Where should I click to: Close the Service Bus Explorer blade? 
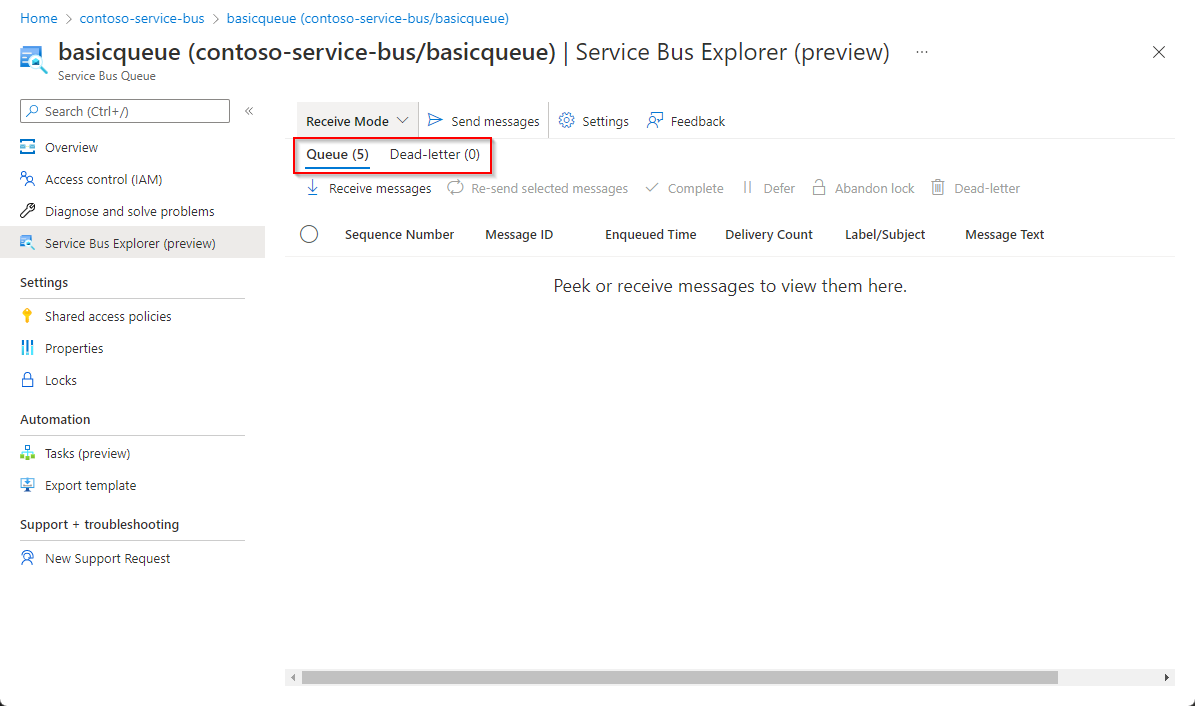1159,52
